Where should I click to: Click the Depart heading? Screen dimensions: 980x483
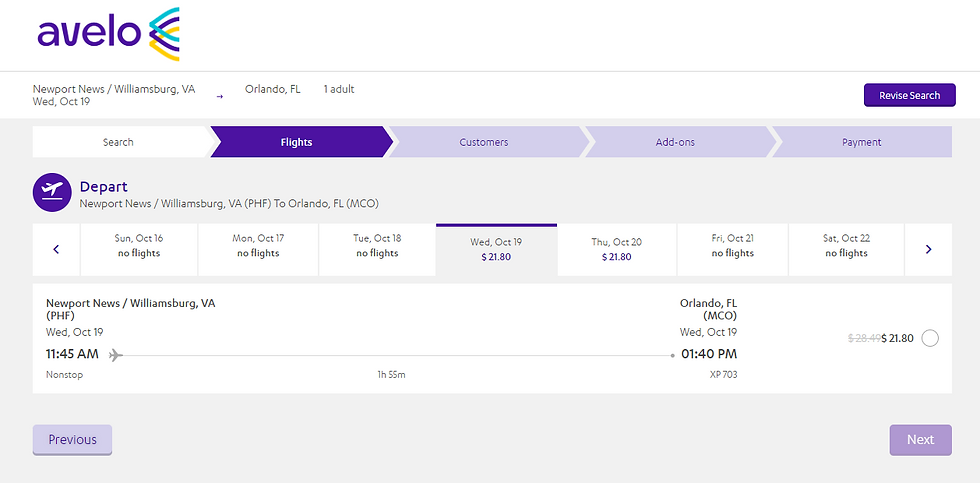click(x=104, y=186)
